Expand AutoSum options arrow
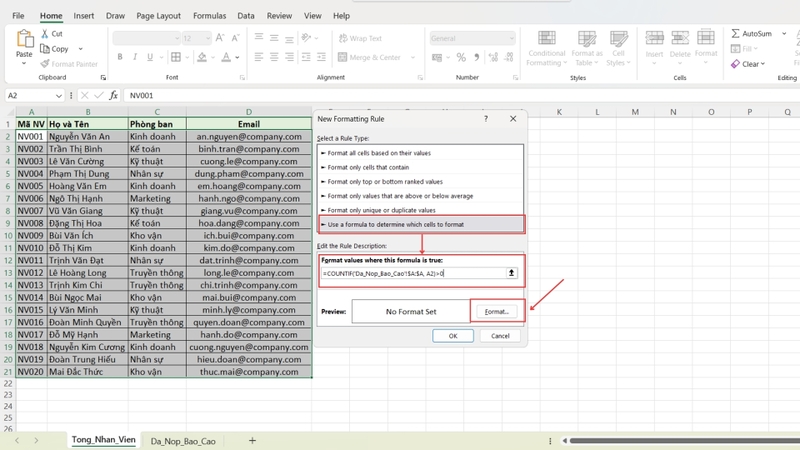 click(784, 34)
